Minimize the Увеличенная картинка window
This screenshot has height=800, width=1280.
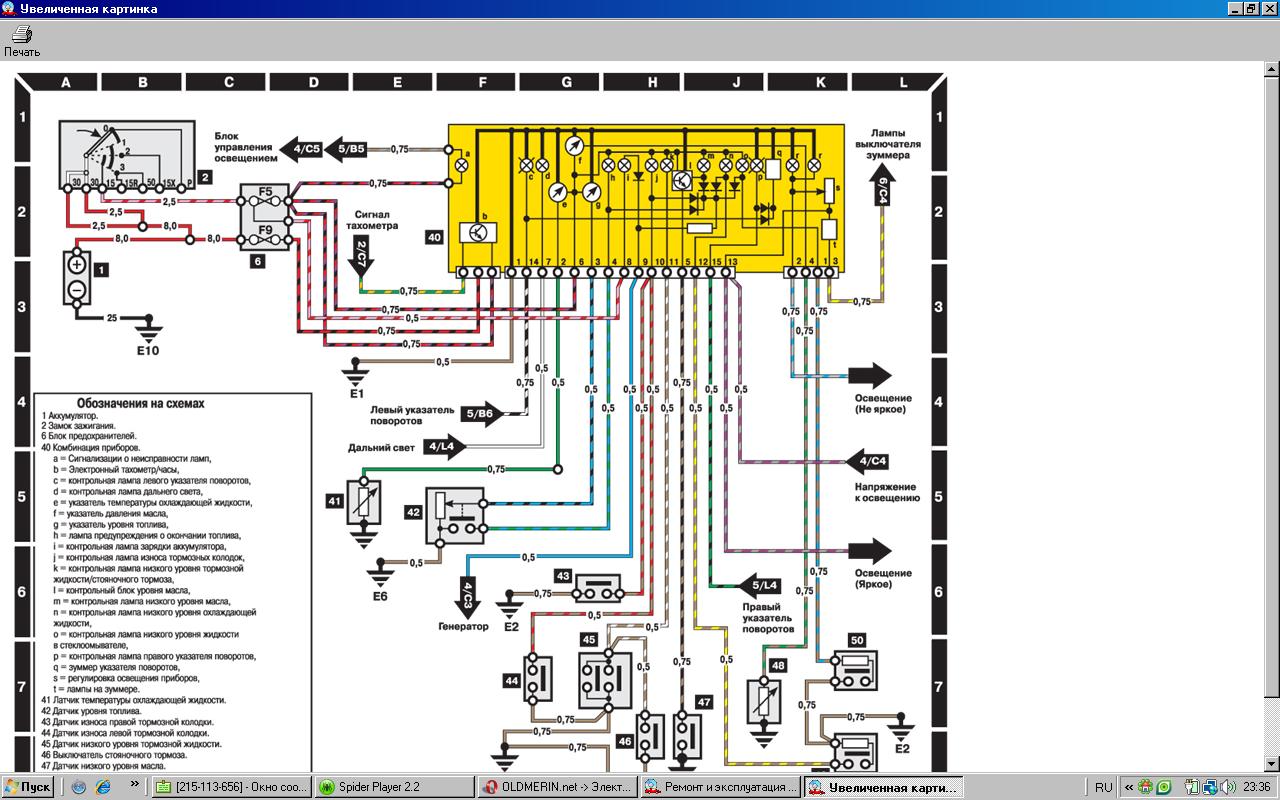(x=1234, y=9)
